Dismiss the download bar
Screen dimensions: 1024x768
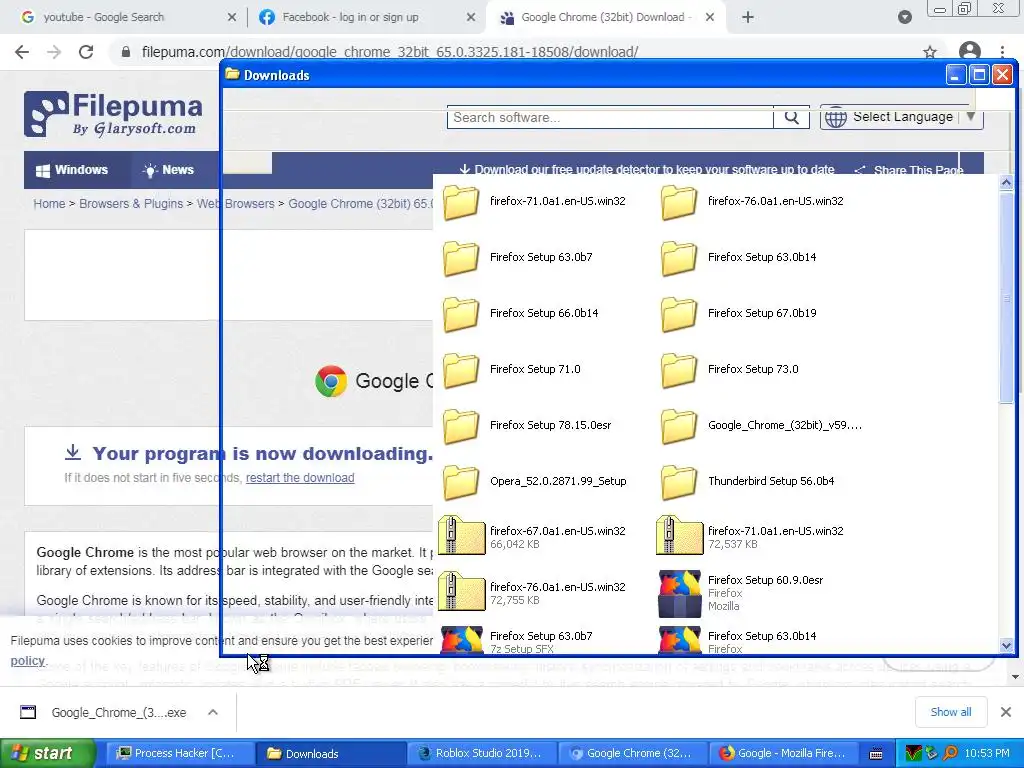point(1006,712)
